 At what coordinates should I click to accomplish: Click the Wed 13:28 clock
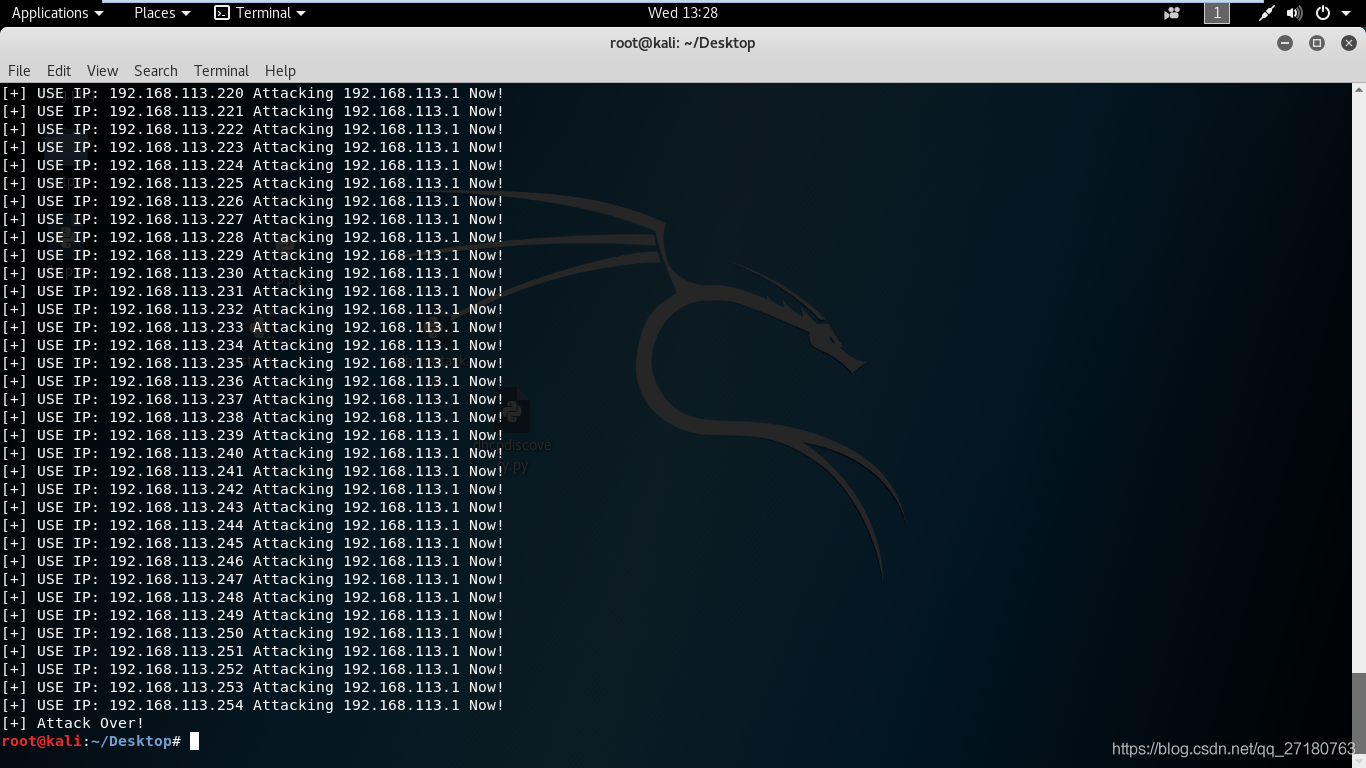coord(683,13)
